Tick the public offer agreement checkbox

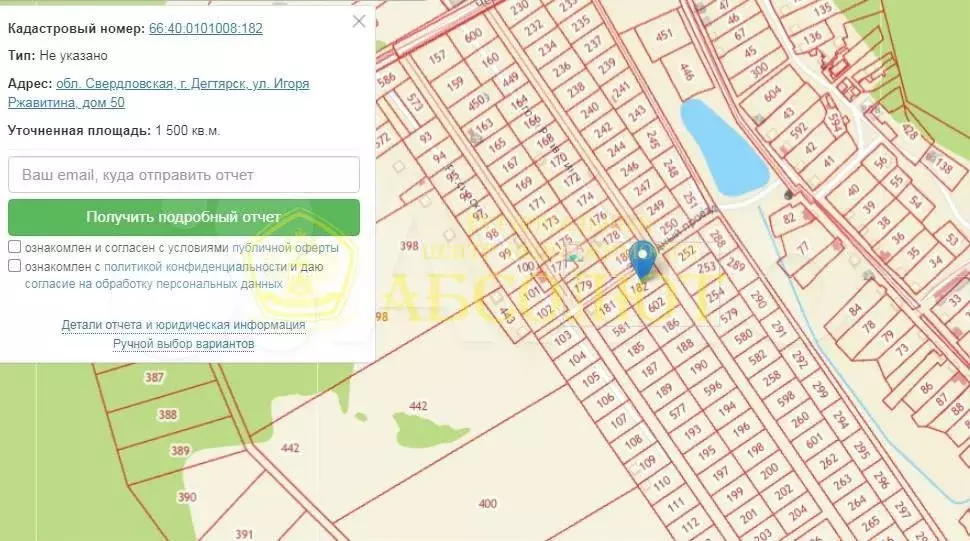[x=14, y=247]
